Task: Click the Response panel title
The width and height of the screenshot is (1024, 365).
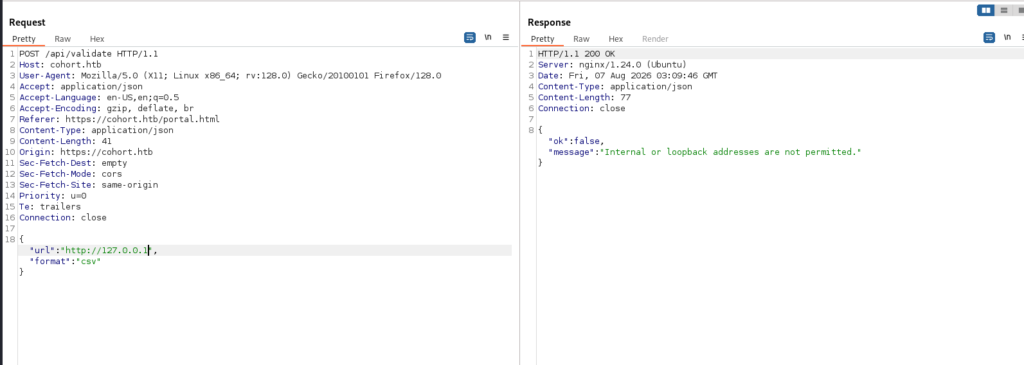Action: tap(549, 23)
